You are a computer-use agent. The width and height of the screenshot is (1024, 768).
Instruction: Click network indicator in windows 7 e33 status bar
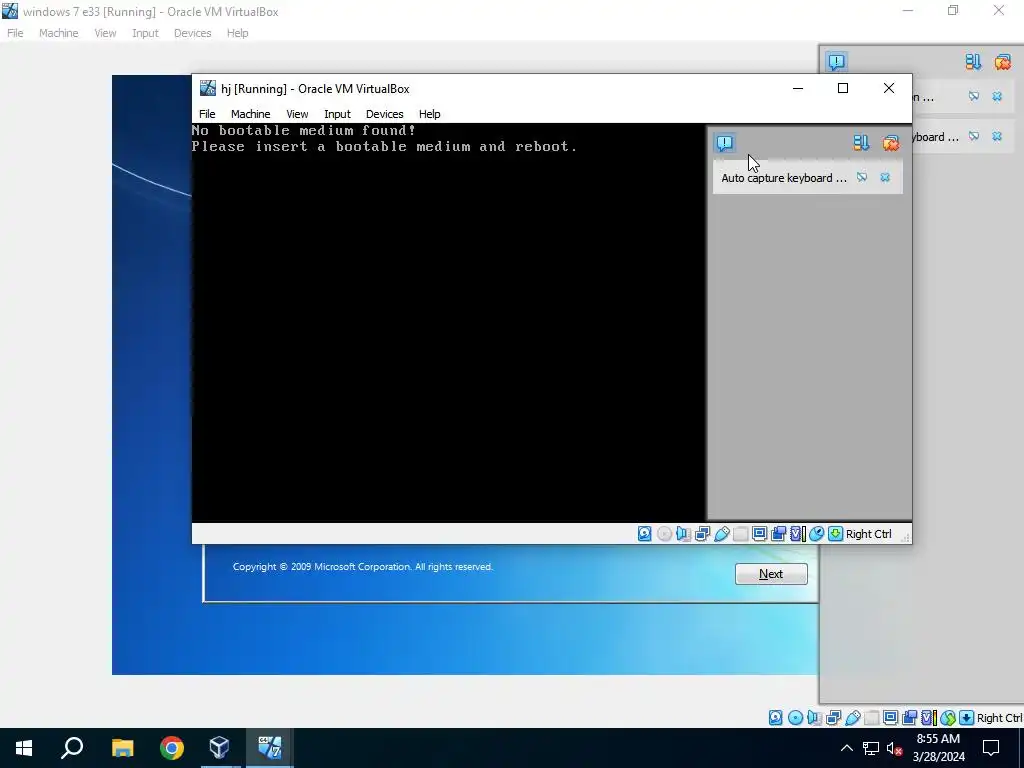tap(833, 718)
